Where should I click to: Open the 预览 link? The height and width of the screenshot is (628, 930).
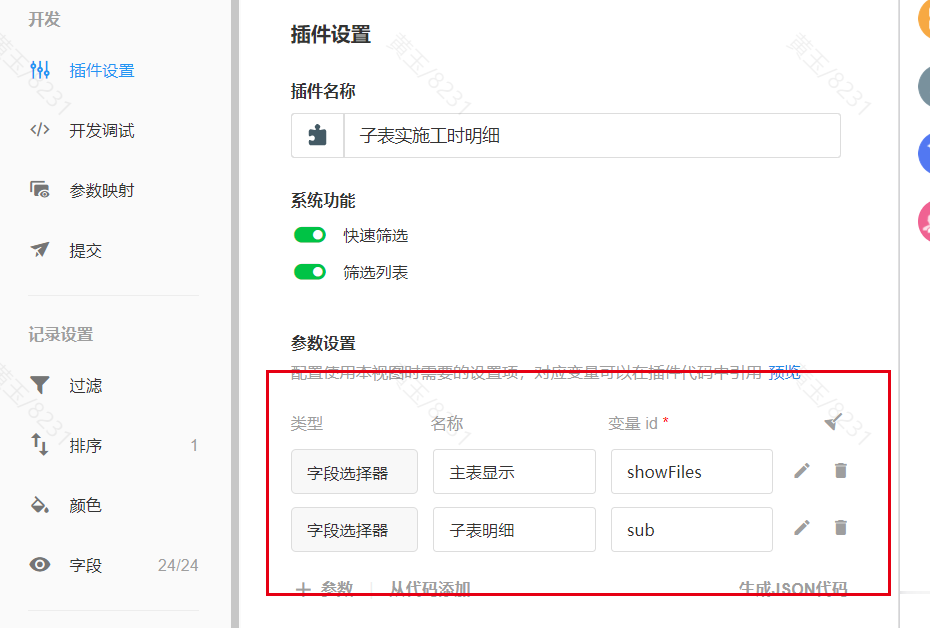(784, 372)
